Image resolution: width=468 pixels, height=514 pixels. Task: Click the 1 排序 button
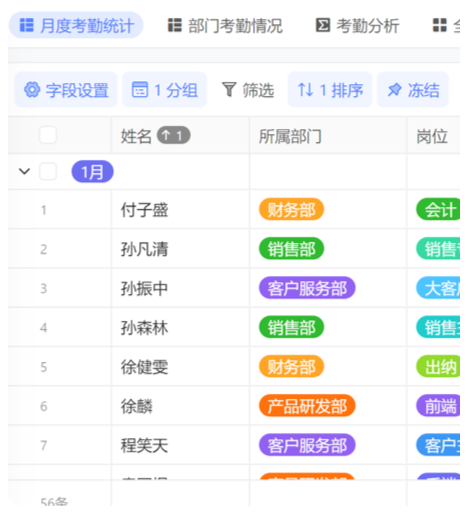[x=330, y=90]
